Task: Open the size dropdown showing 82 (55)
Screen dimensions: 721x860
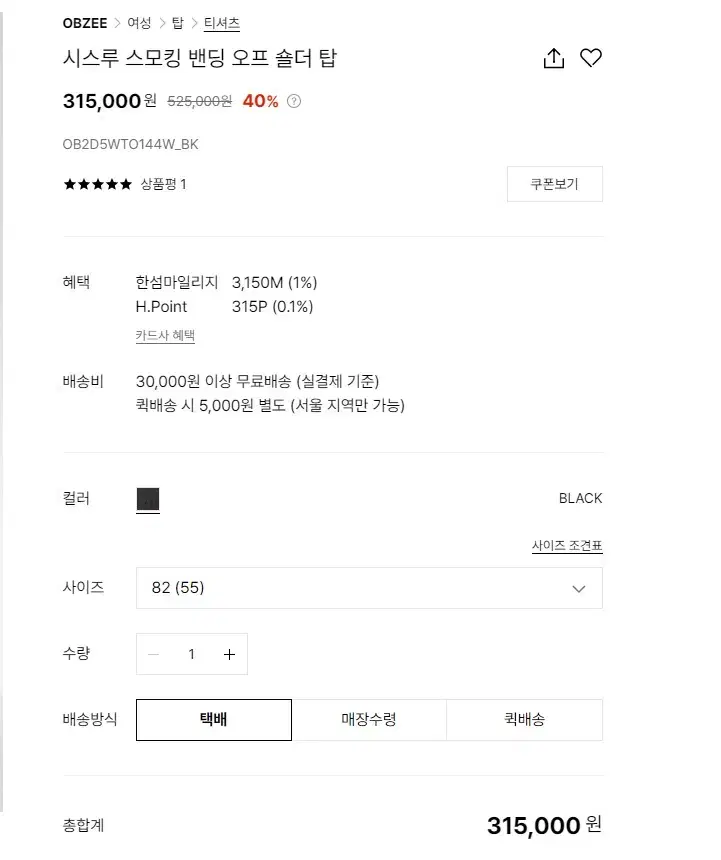Action: [x=369, y=588]
